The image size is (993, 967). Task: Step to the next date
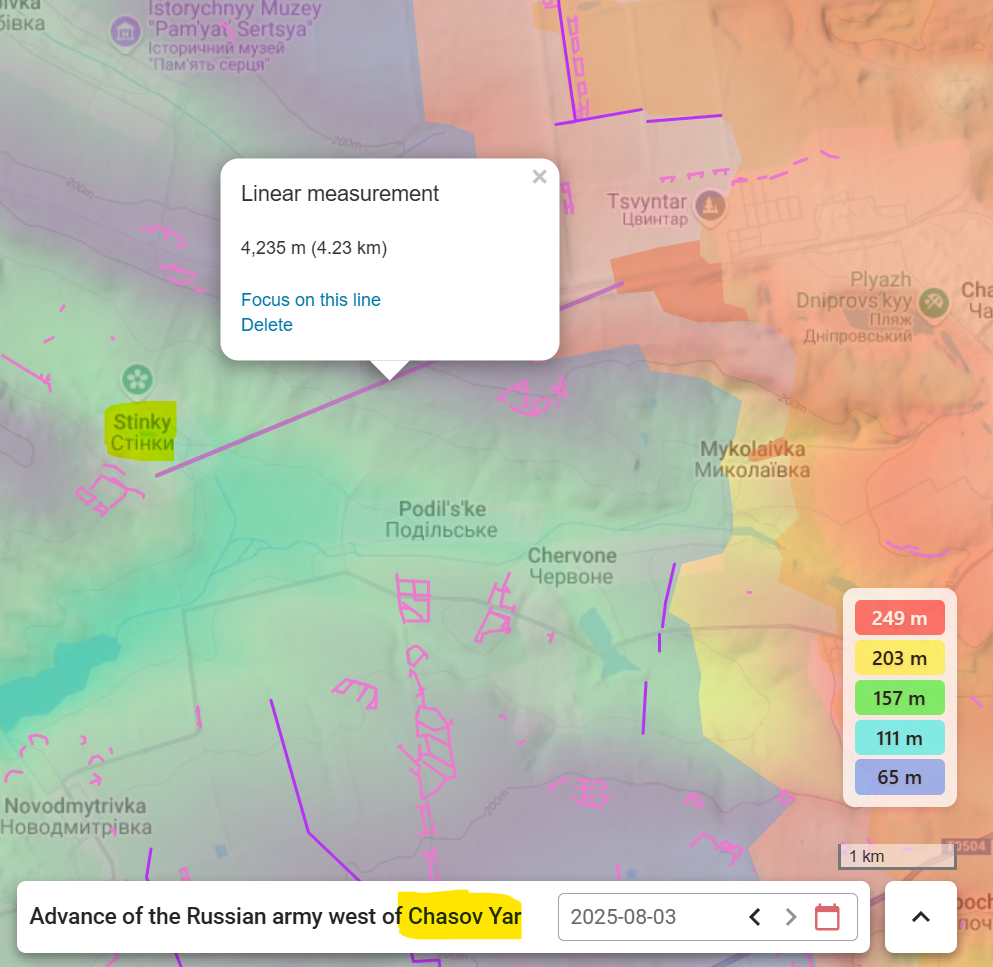pyautogui.click(x=790, y=916)
